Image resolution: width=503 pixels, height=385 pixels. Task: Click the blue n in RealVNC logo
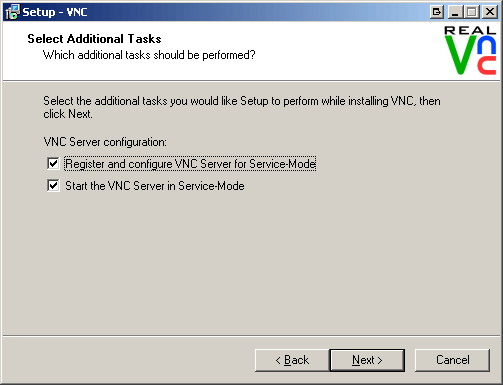486,45
